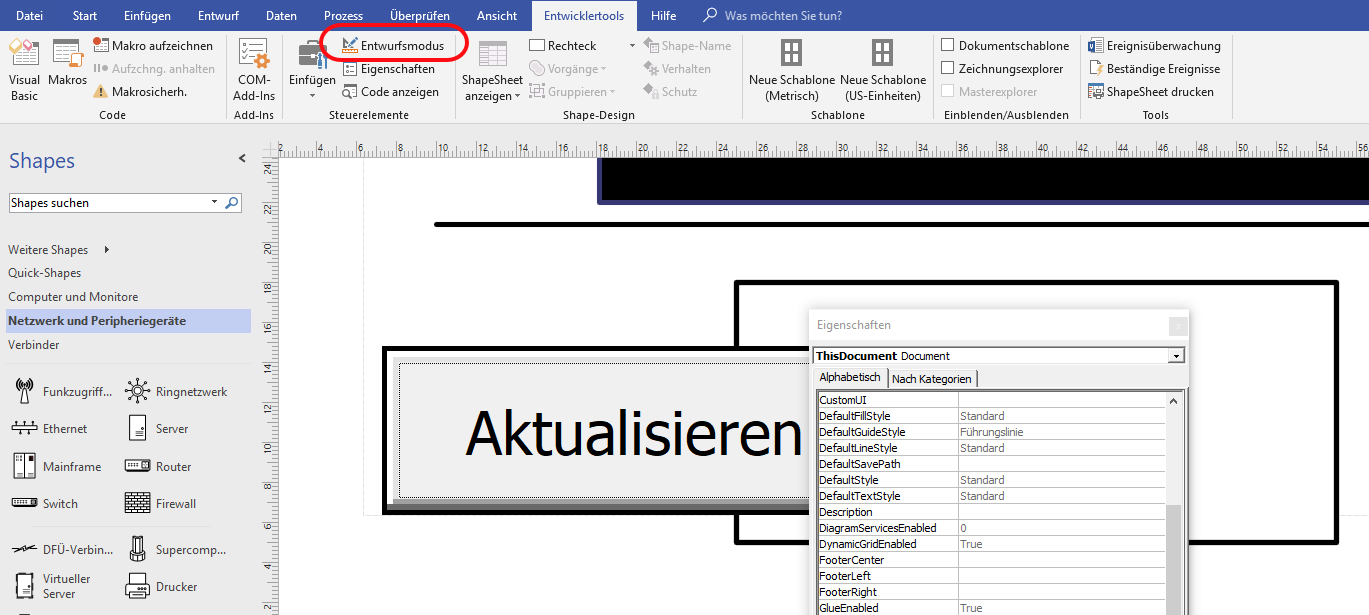
Task: Enable the Zeichnungsexplorer checkbox
Action: tap(948, 68)
